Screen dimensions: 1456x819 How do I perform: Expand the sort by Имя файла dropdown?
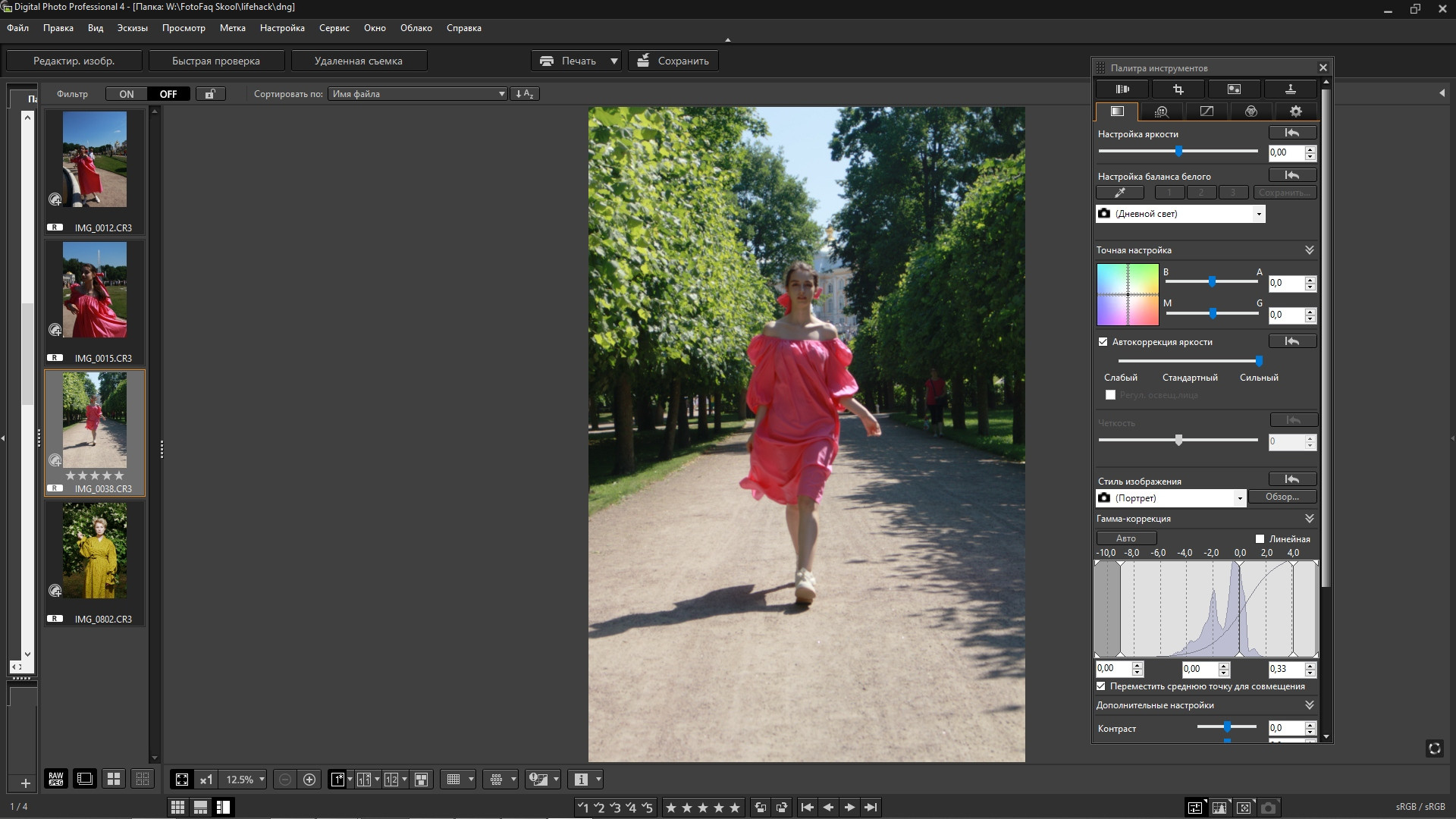pyautogui.click(x=501, y=94)
